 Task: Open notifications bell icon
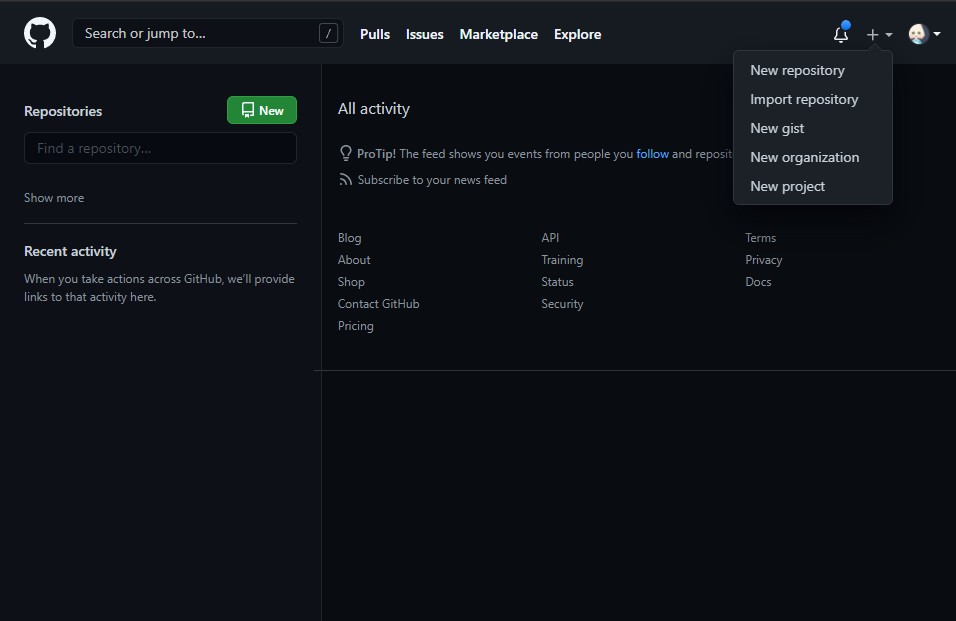(841, 34)
